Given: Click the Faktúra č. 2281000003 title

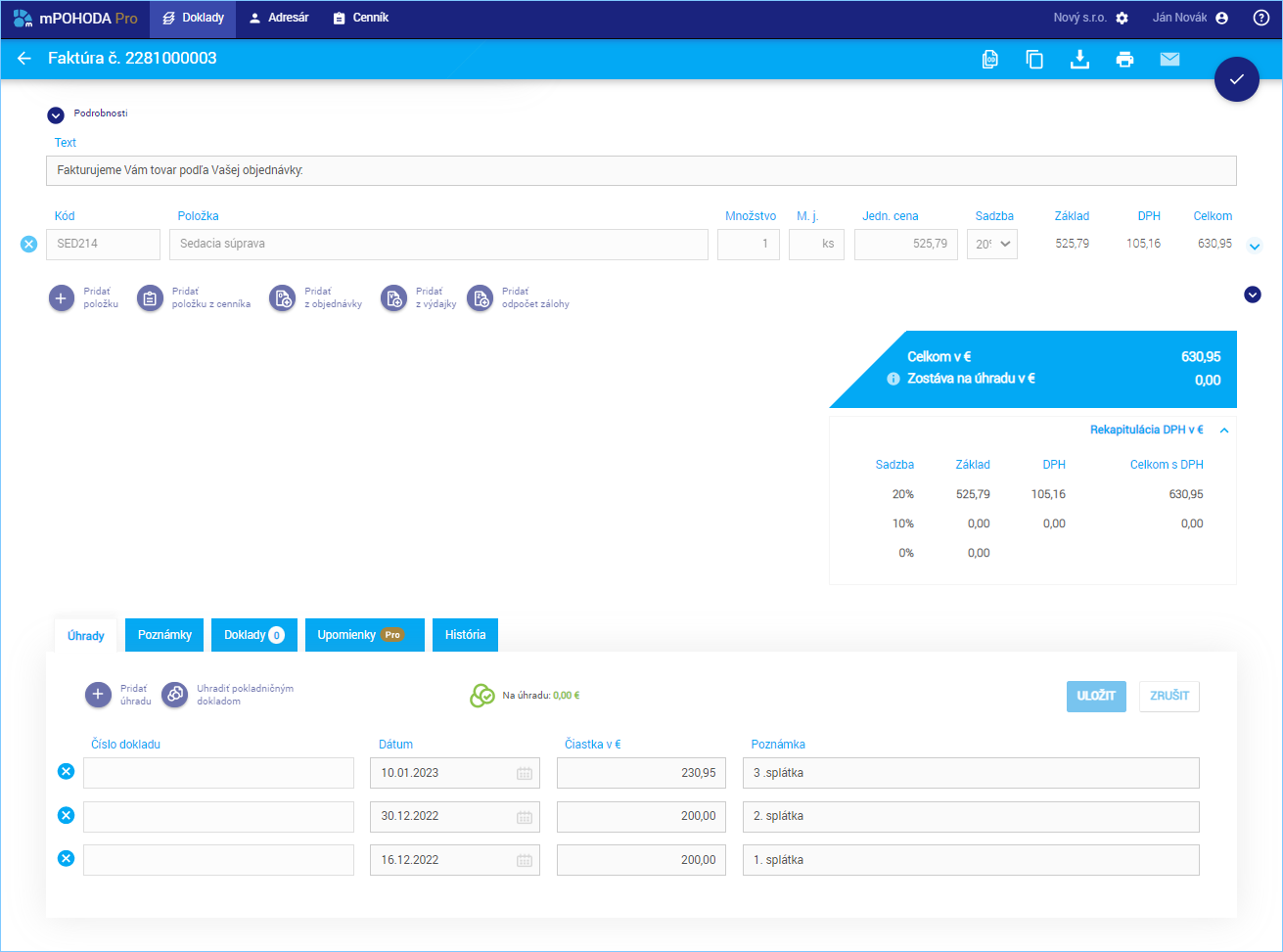Looking at the screenshot, I should point(132,59).
